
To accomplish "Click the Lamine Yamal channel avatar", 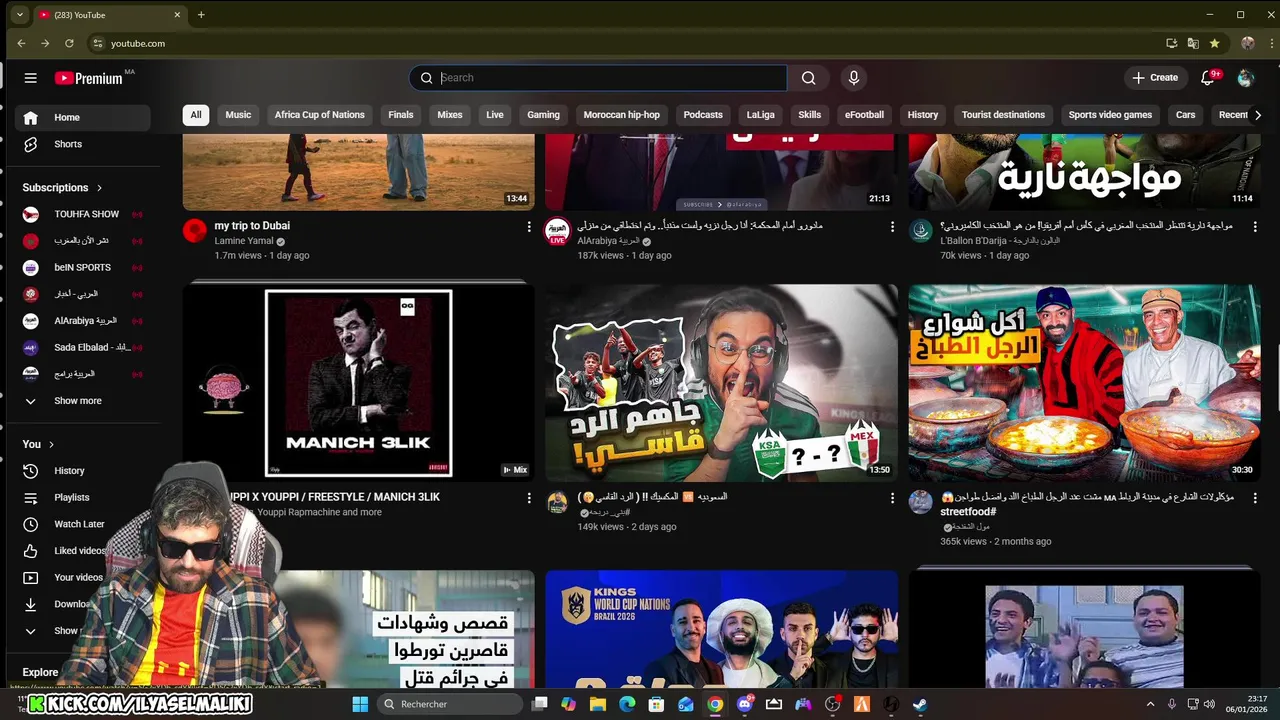I will (195, 231).
